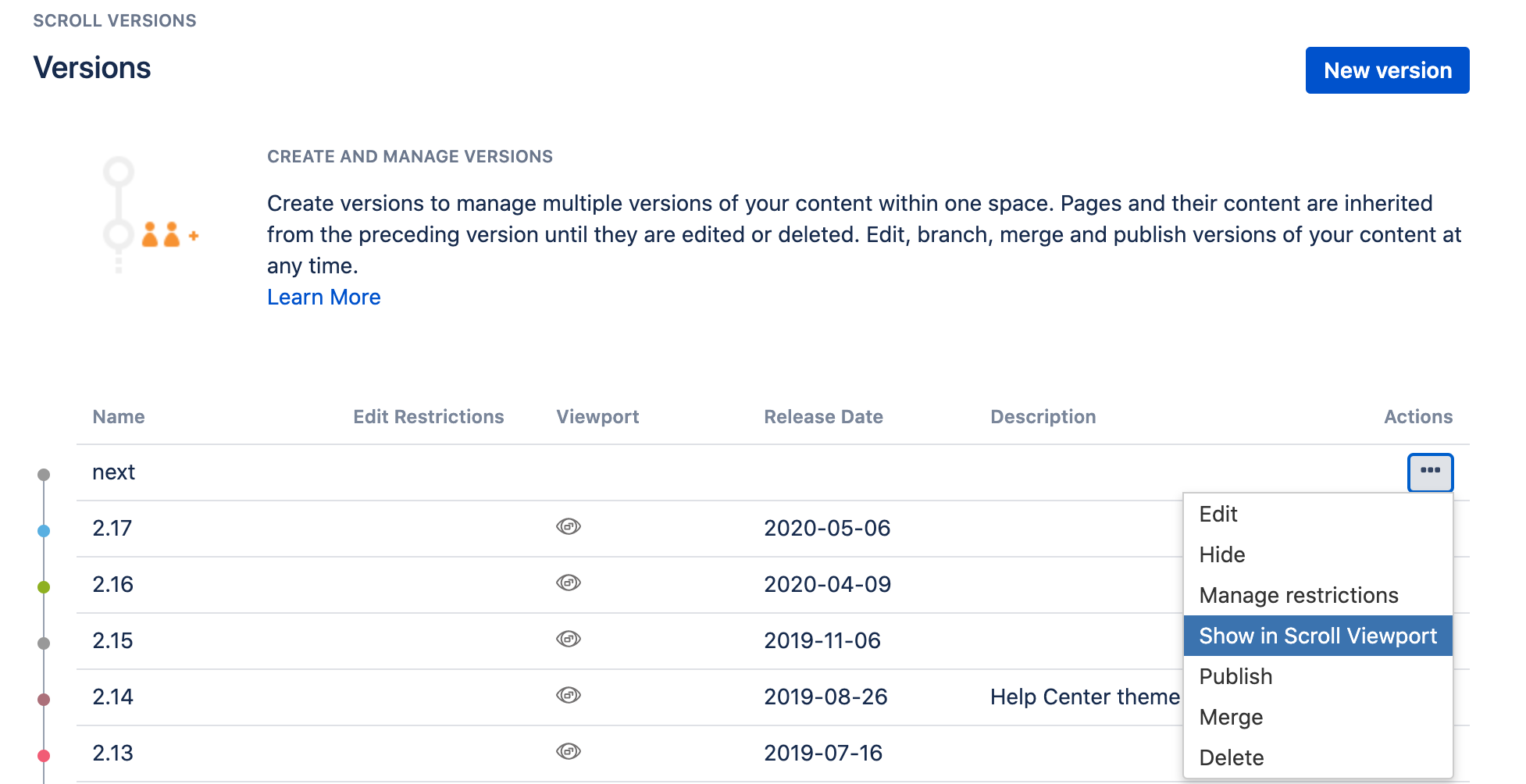
Task: Close the three-dots actions menu for next
Action: point(1429,472)
